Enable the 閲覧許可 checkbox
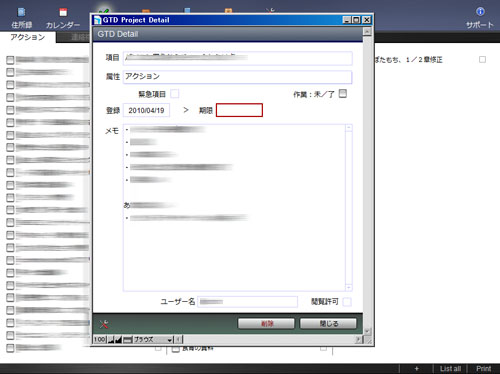This screenshot has height=374, width=500. [x=347, y=302]
